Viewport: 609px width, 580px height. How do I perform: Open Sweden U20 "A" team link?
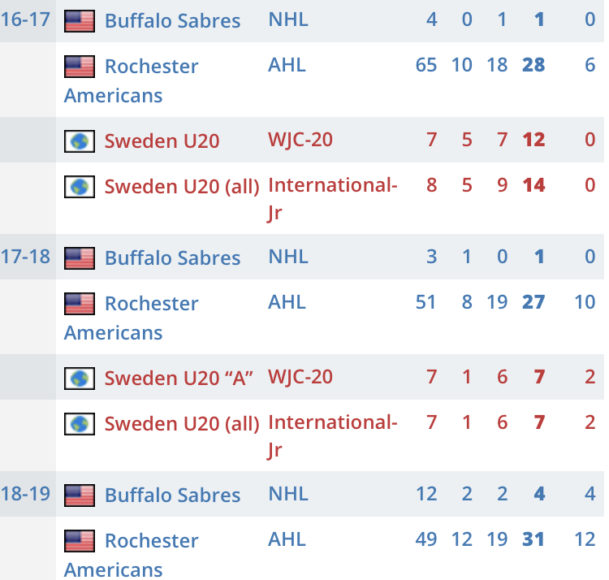(178, 378)
